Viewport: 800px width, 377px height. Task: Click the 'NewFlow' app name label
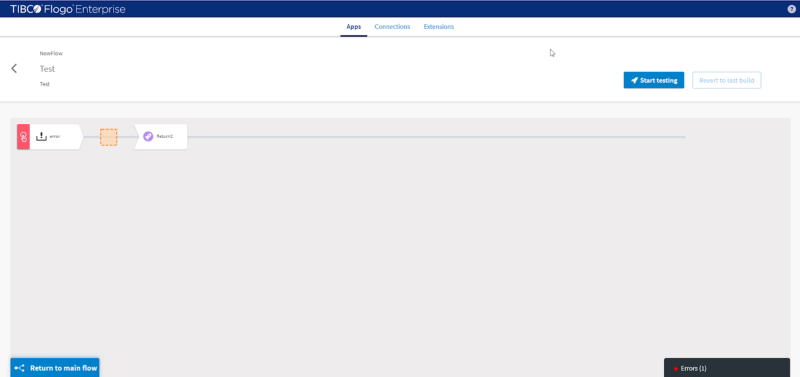[51, 54]
